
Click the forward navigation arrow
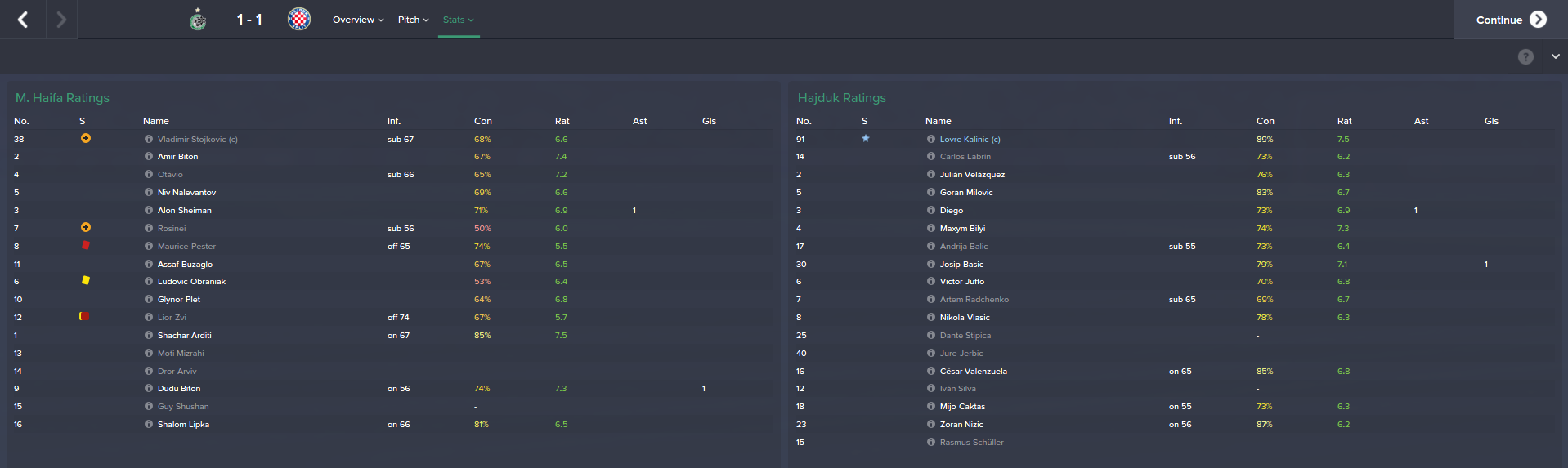[x=61, y=20]
